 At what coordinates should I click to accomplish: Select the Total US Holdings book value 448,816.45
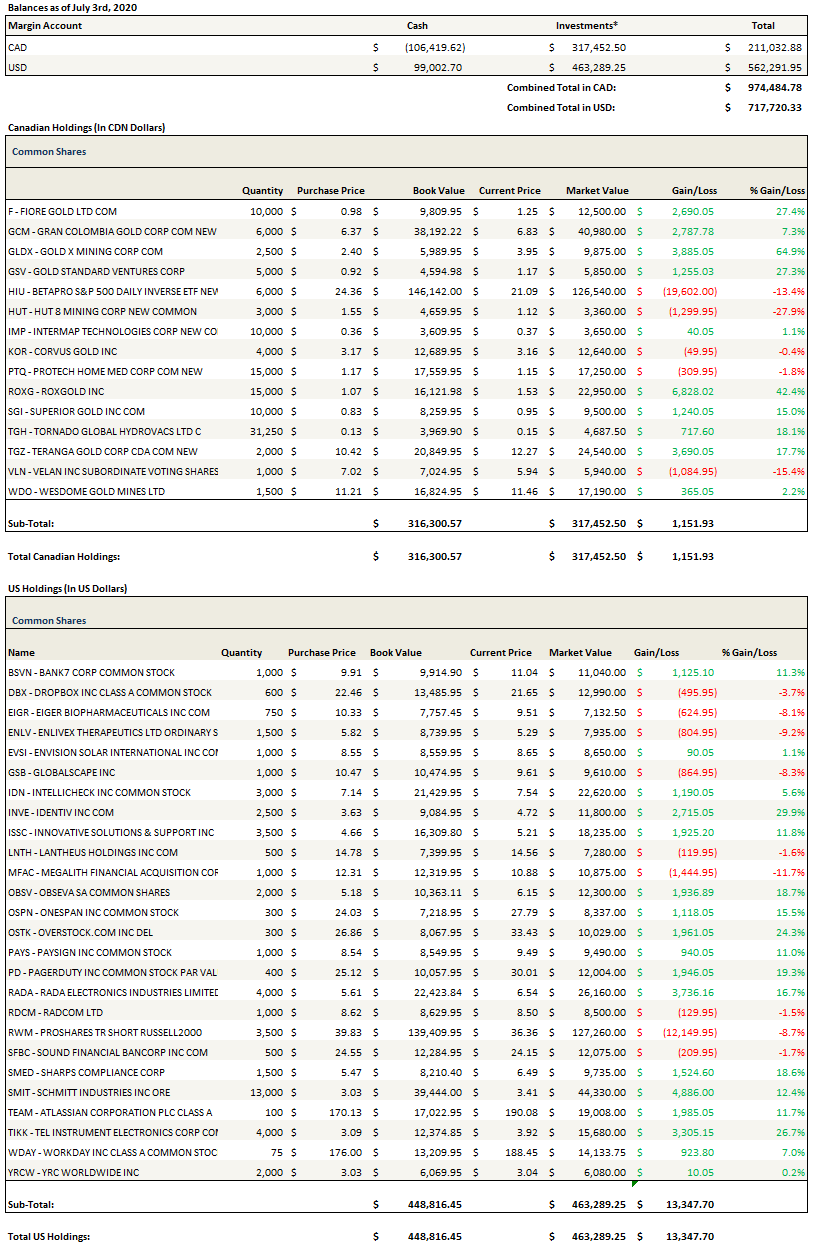434,1236
